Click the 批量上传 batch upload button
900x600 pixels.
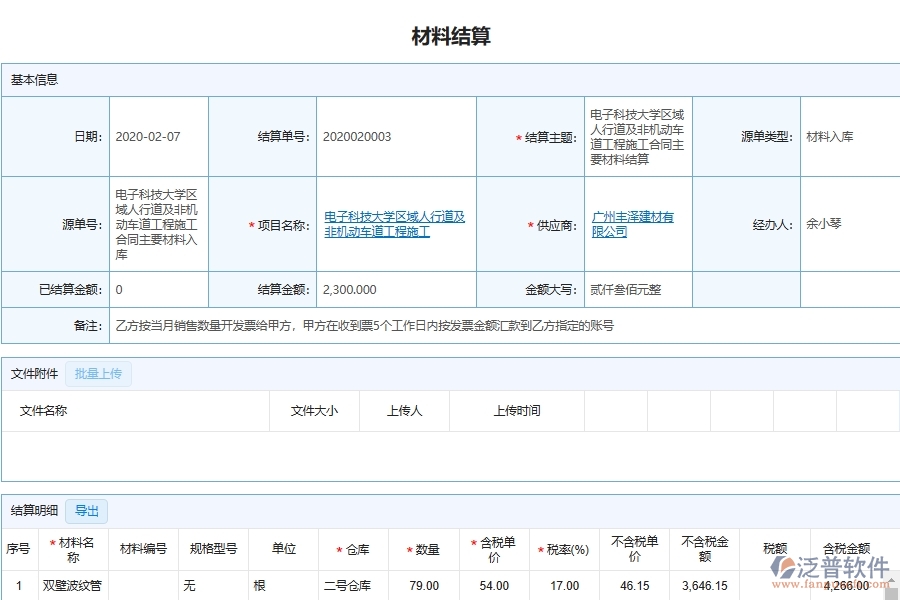coord(98,373)
